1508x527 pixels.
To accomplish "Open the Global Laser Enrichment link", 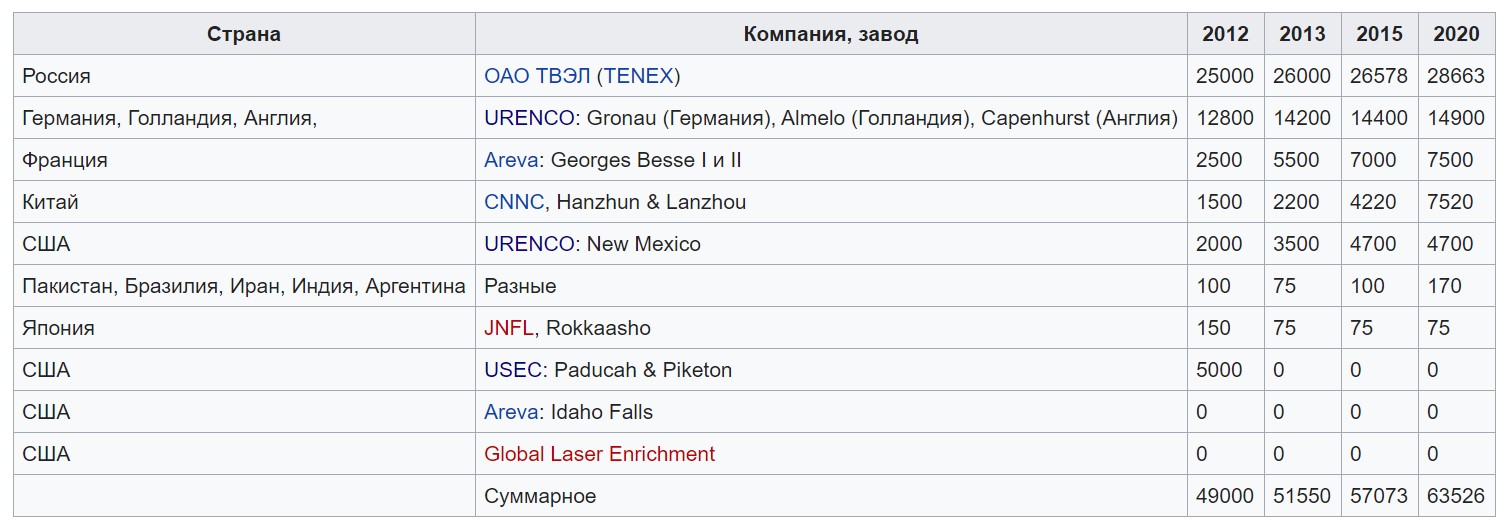I will [x=599, y=454].
